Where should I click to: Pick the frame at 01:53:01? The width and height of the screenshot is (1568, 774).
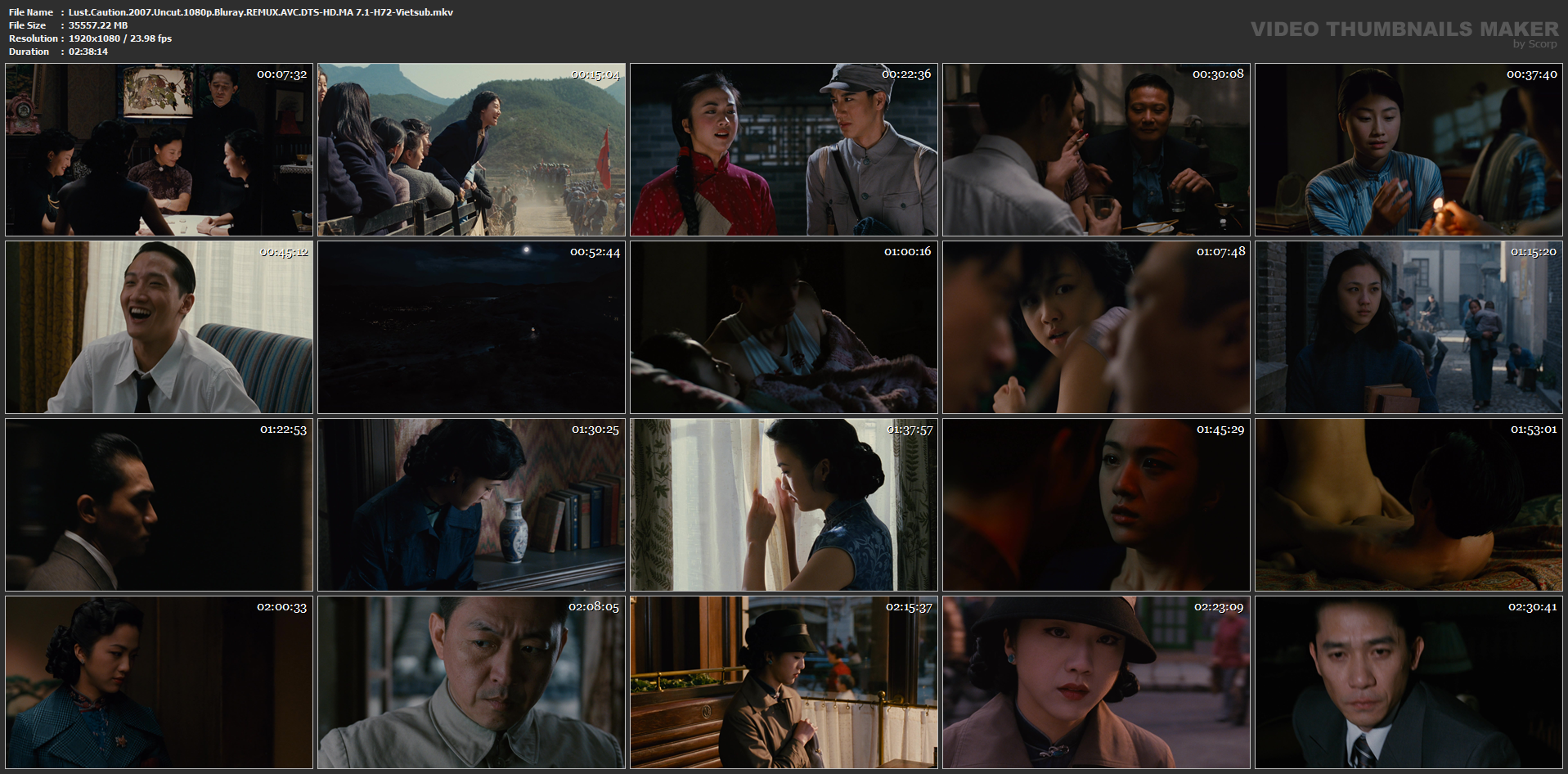(1409, 505)
